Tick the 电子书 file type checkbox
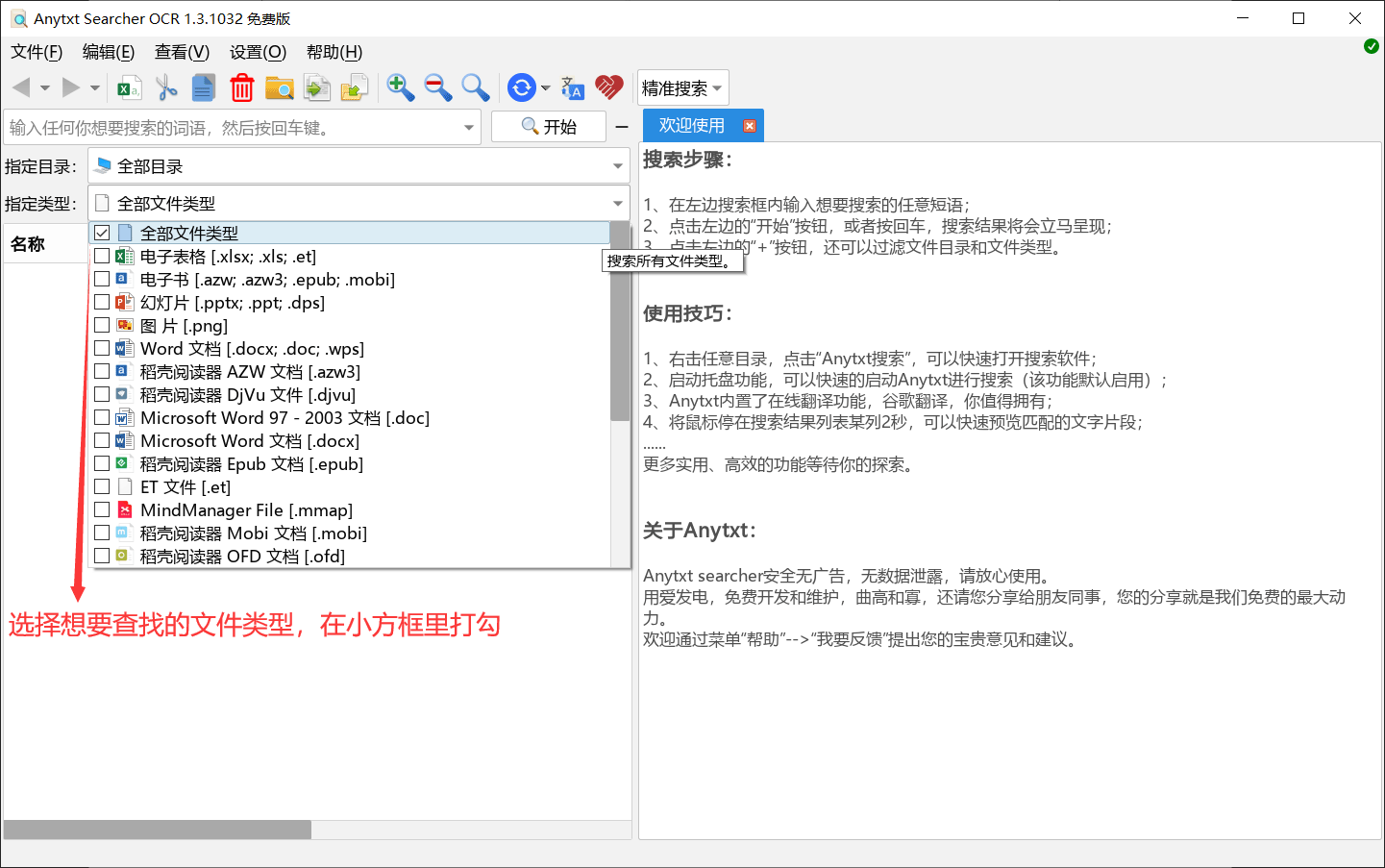Screen dimensions: 1385x868 [x=102, y=279]
